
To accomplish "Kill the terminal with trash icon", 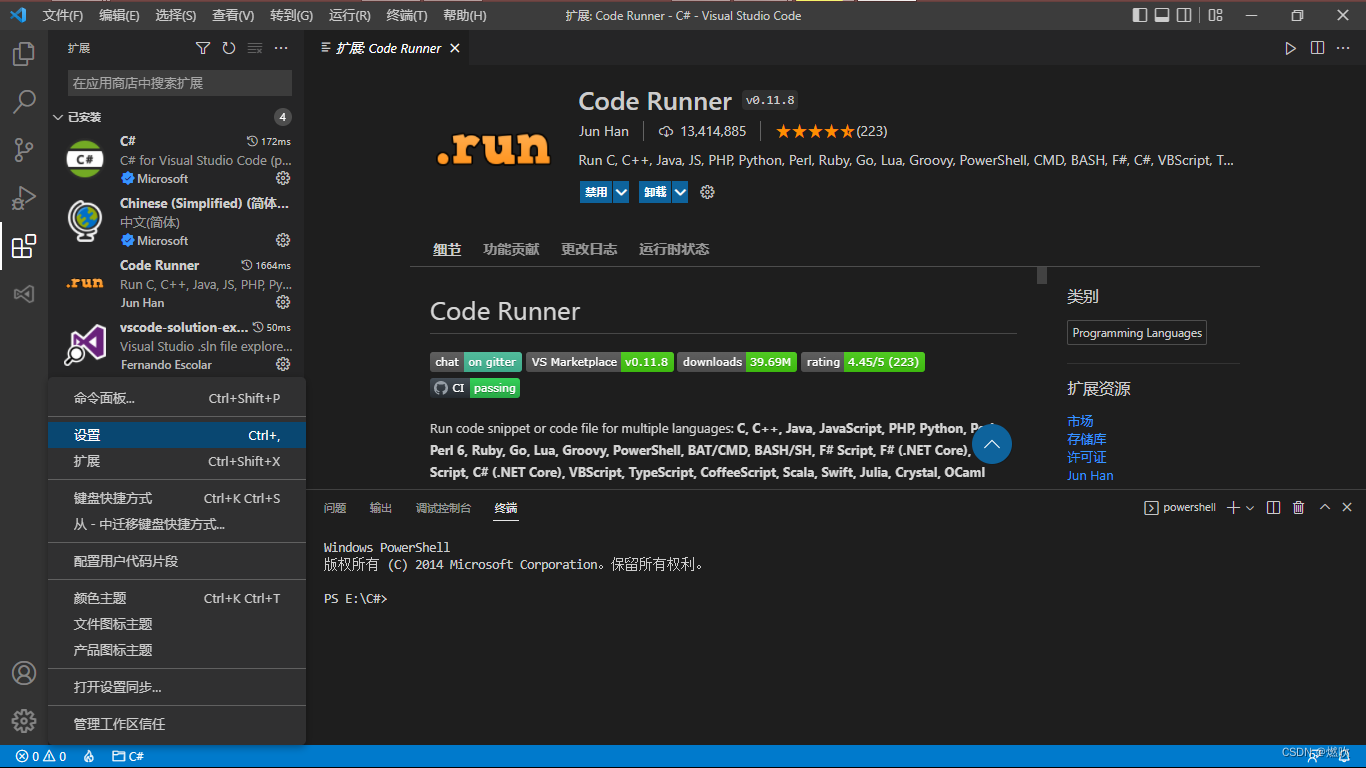I will coord(1299,508).
